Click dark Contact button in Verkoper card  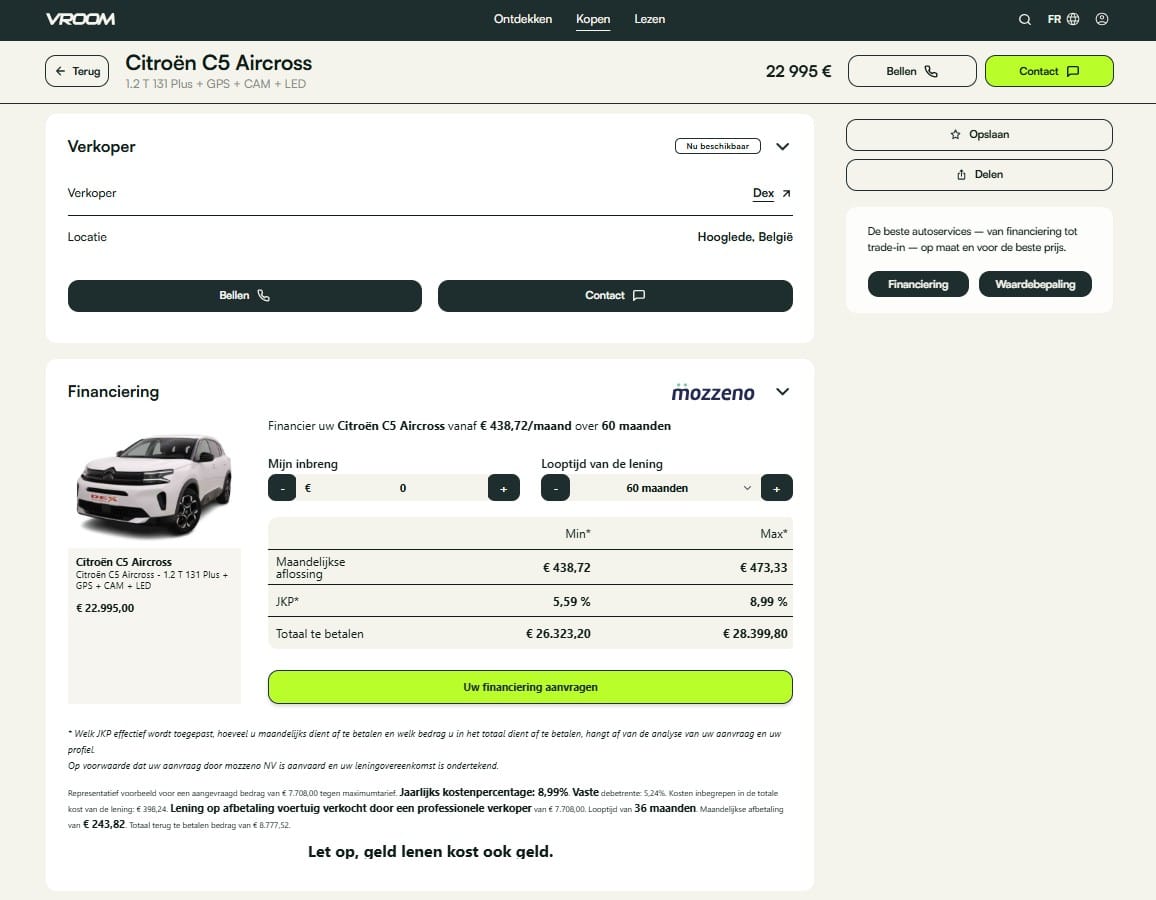pos(615,296)
